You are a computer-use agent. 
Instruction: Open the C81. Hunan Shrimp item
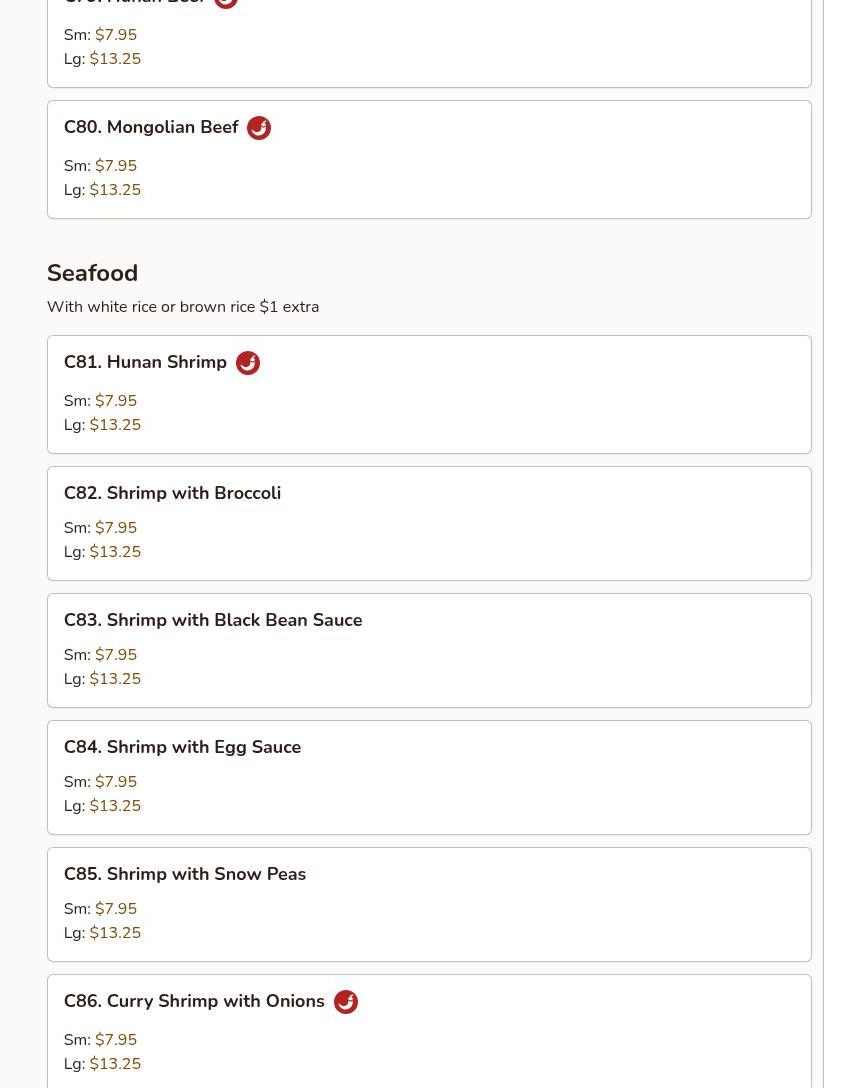point(146,363)
